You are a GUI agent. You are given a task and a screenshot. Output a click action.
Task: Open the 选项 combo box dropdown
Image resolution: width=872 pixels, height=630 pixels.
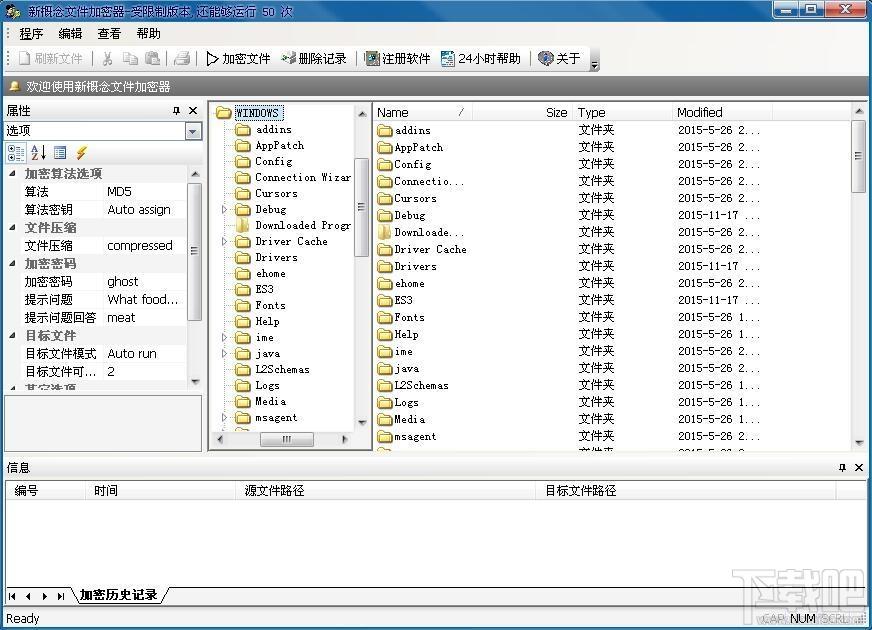(x=193, y=131)
